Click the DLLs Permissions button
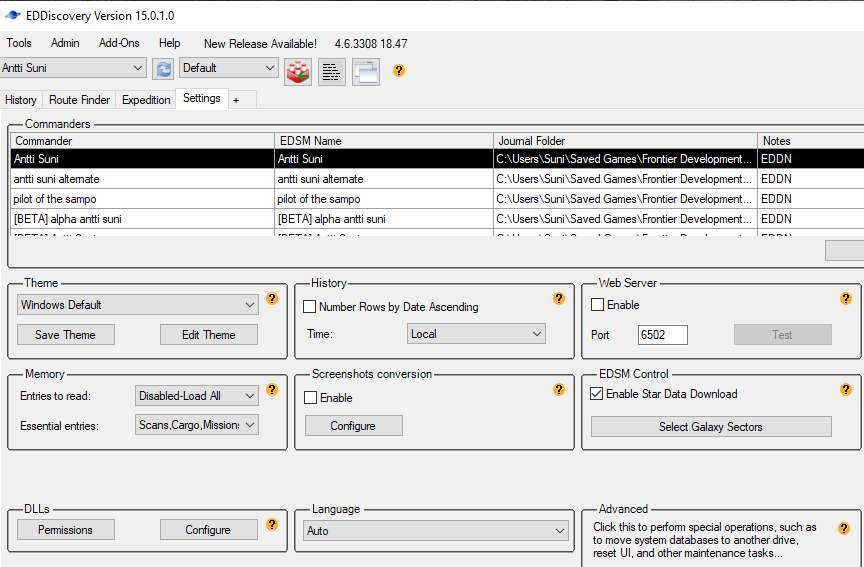The height and width of the screenshot is (567, 864). (x=66, y=530)
